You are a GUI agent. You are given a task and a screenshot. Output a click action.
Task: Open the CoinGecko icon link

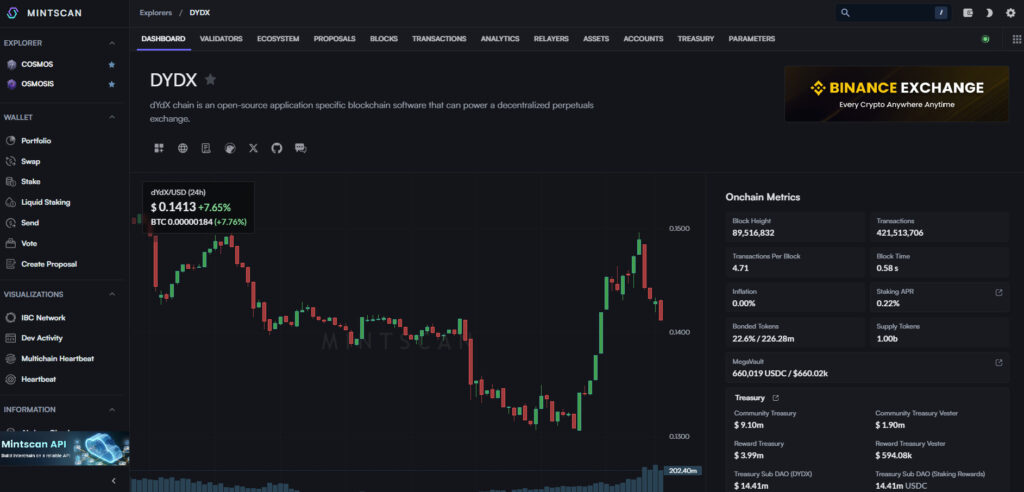pyautogui.click(x=230, y=148)
